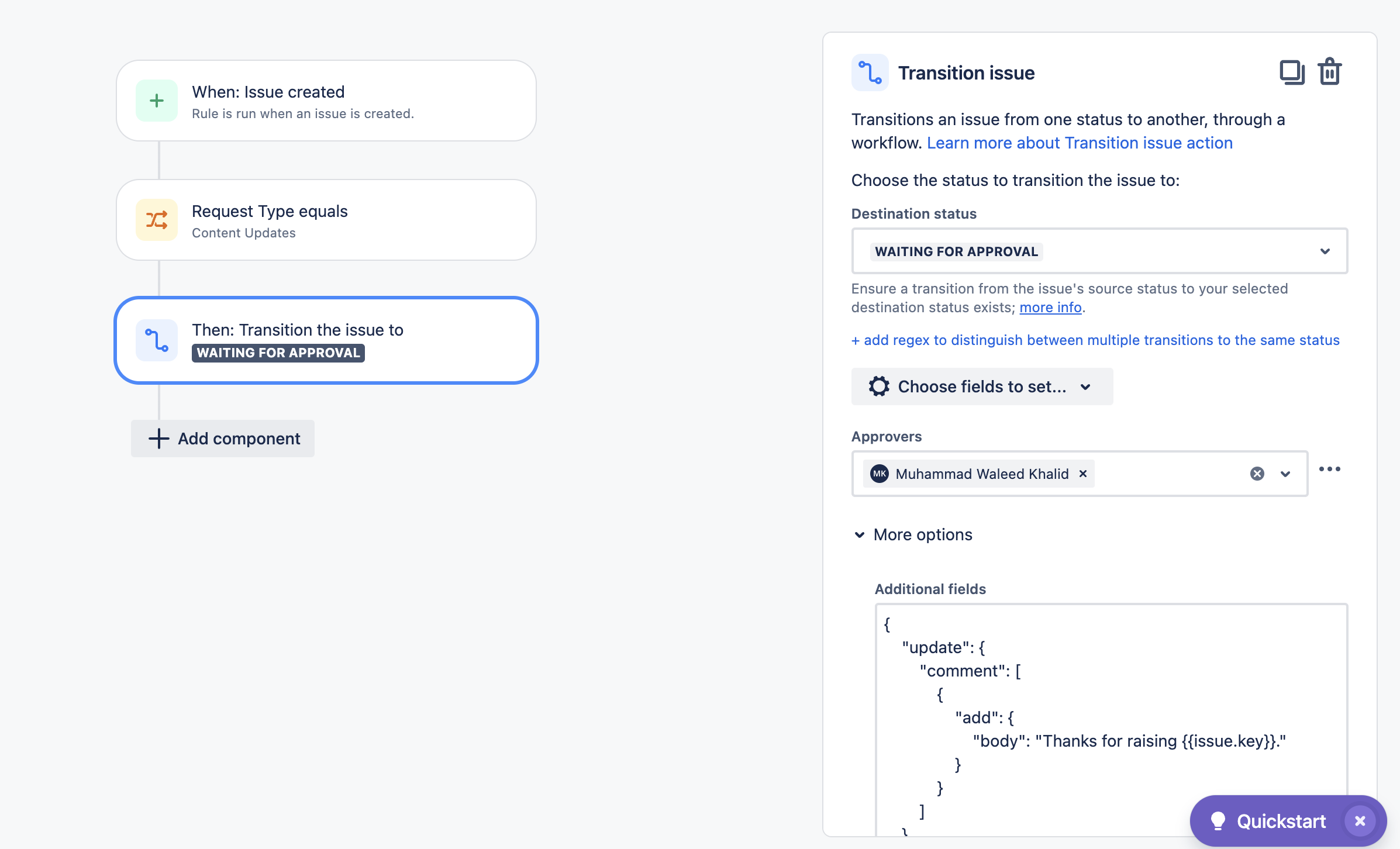This screenshot has width=1400, height=849.
Task: Click the green plus Issue created trigger icon
Action: click(157, 101)
